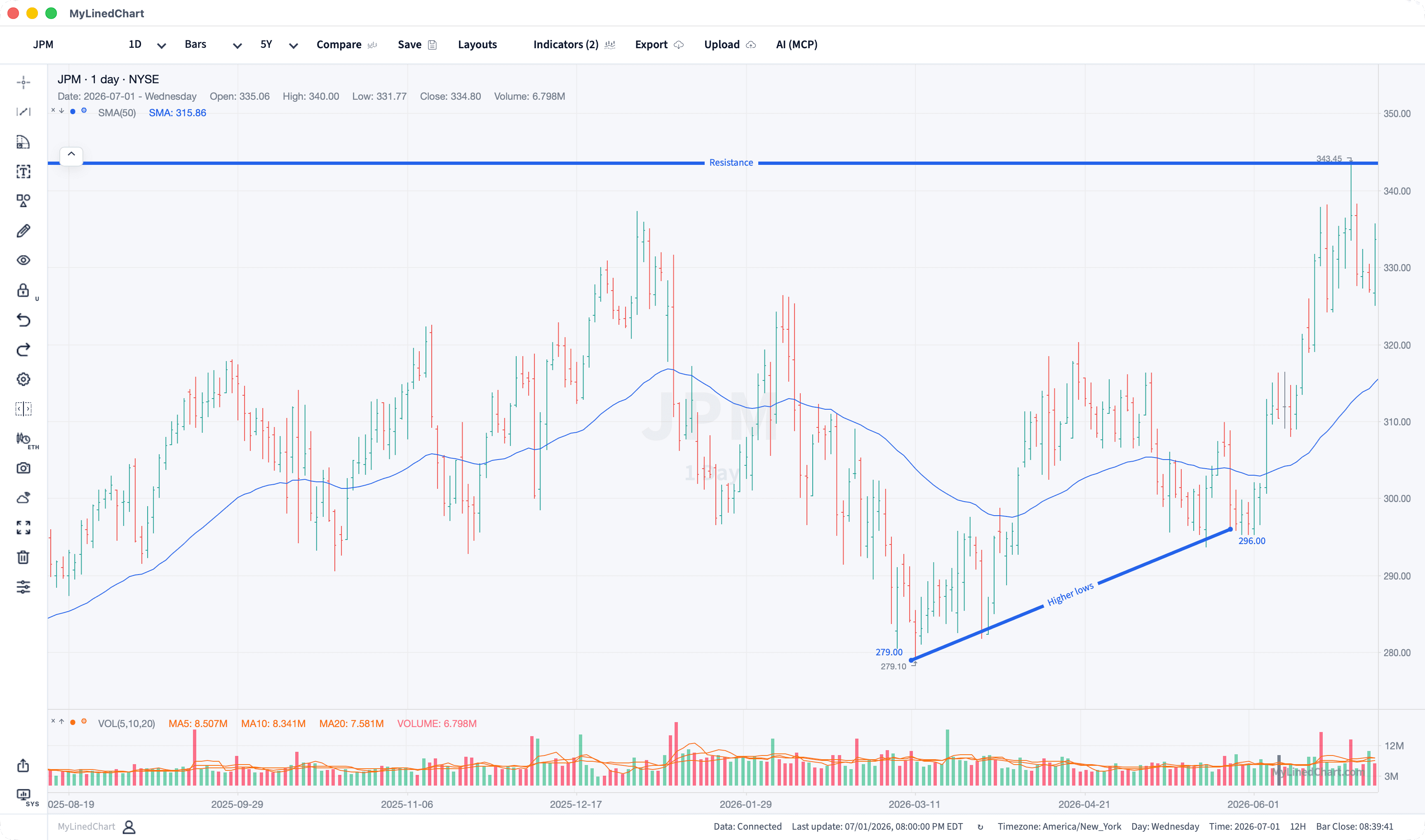This screenshot has width=1425, height=840.
Task: Open user account profile icon
Action: click(x=129, y=827)
